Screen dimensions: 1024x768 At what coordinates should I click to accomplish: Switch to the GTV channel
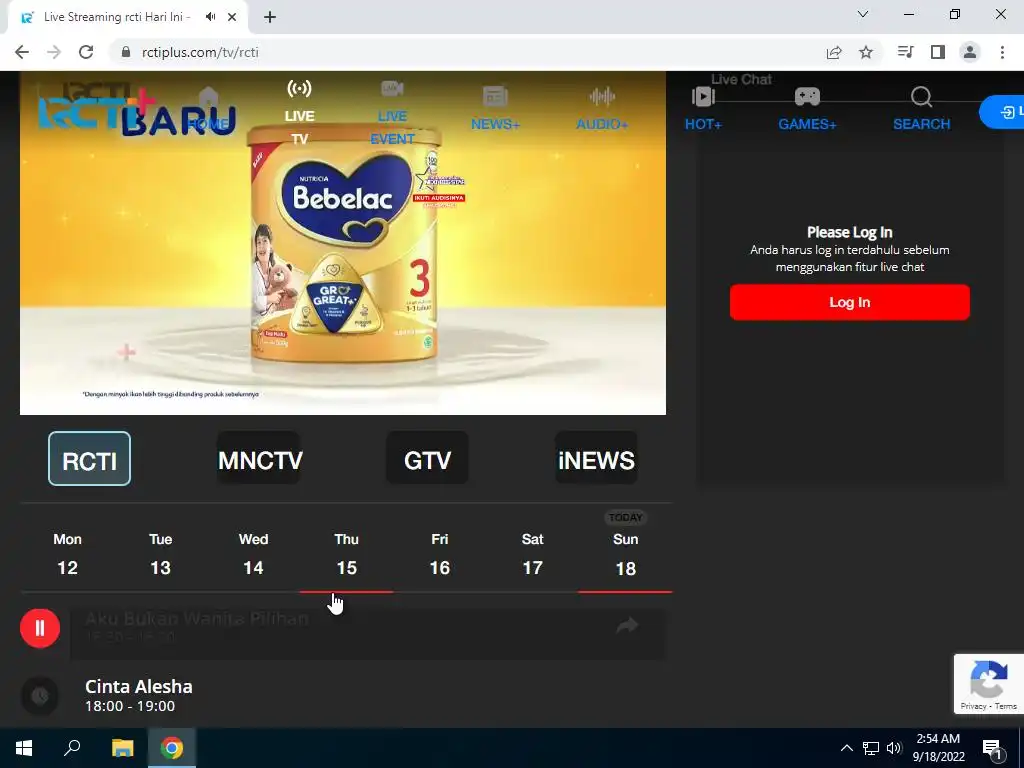coord(427,458)
